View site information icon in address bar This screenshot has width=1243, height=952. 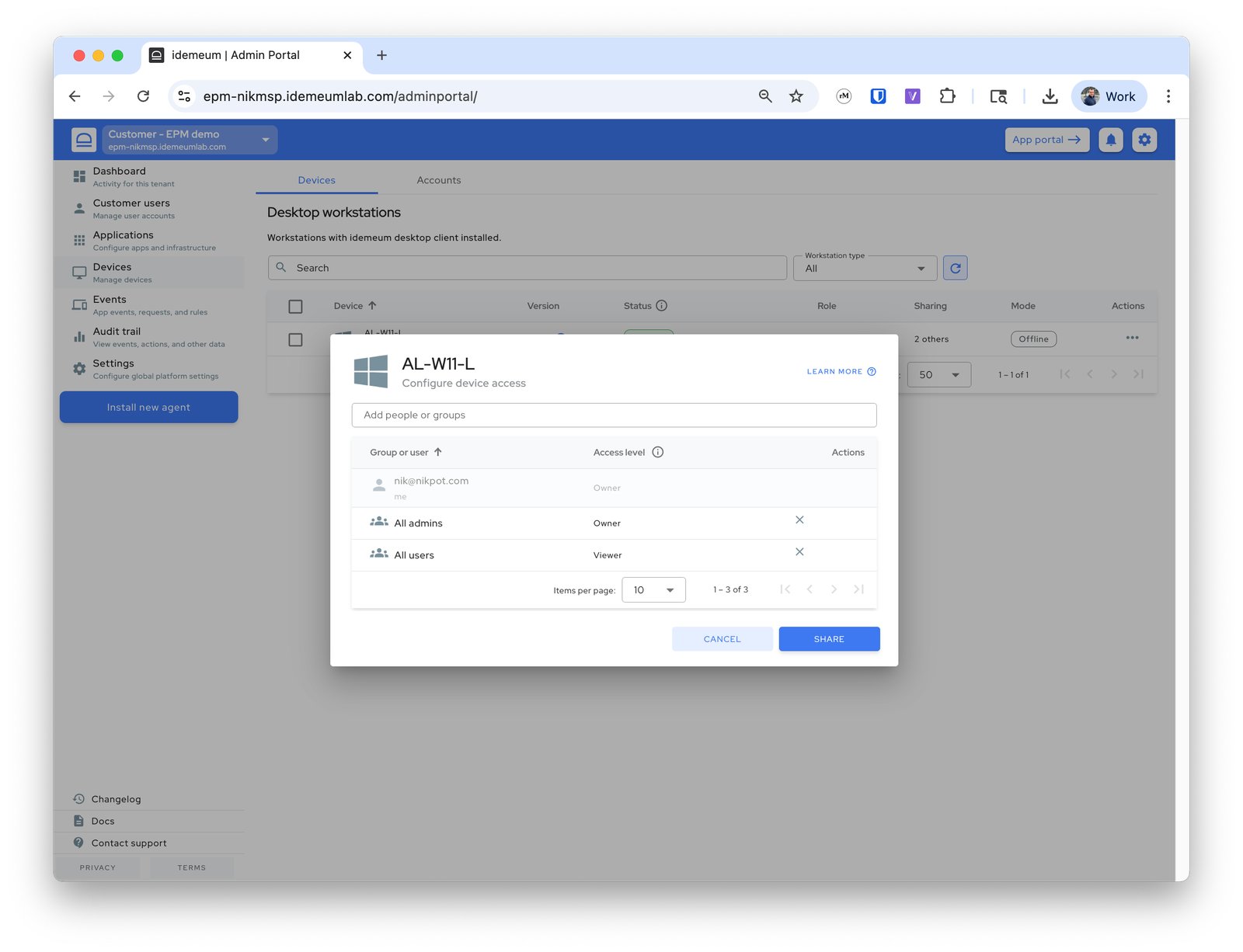185,96
